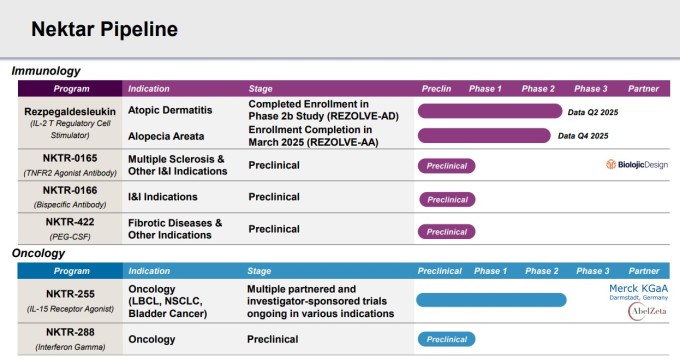The width and height of the screenshot is (680, 364).
Task: Click the Data Q2 2025 label
Action: 593,112
